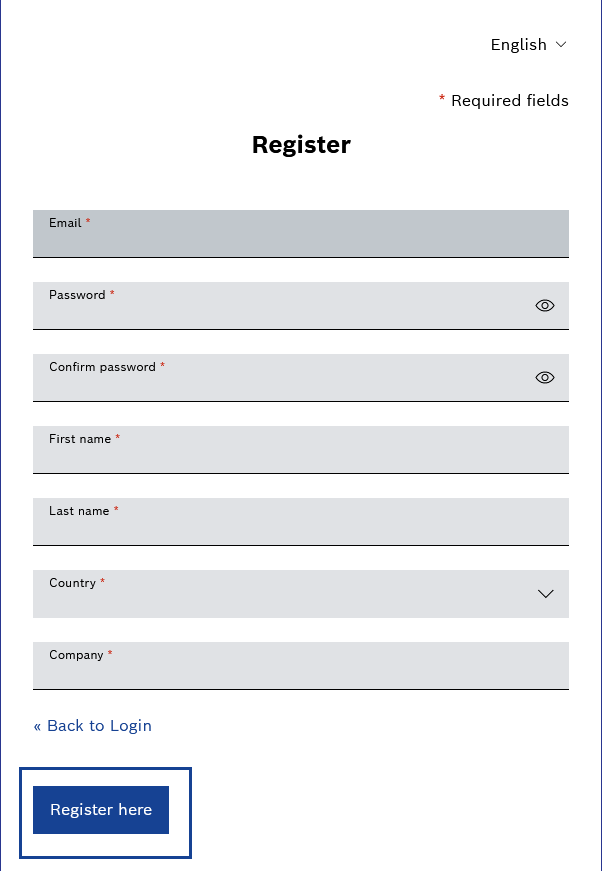This screenshot has height=871, width=602.
Task: Focus the Email input field
Action: pos(301,233)
